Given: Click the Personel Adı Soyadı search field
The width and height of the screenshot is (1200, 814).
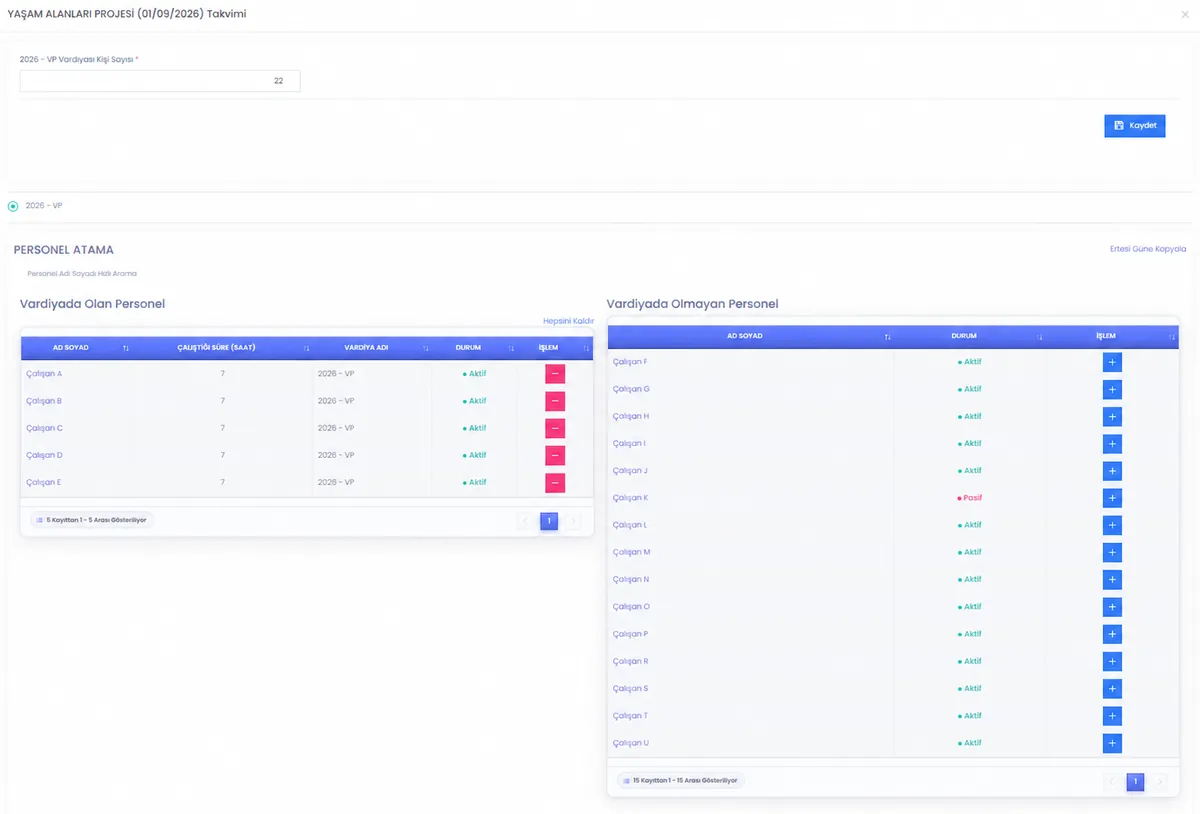Looking at the screenshot, I should 82,273.
